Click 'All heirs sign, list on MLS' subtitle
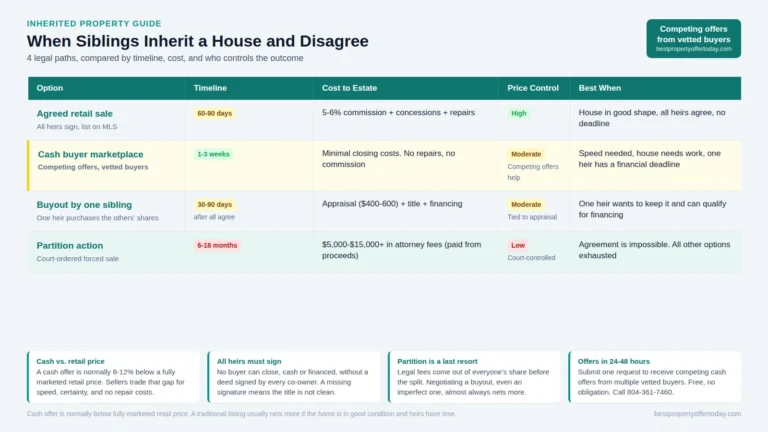 [77, 126]
